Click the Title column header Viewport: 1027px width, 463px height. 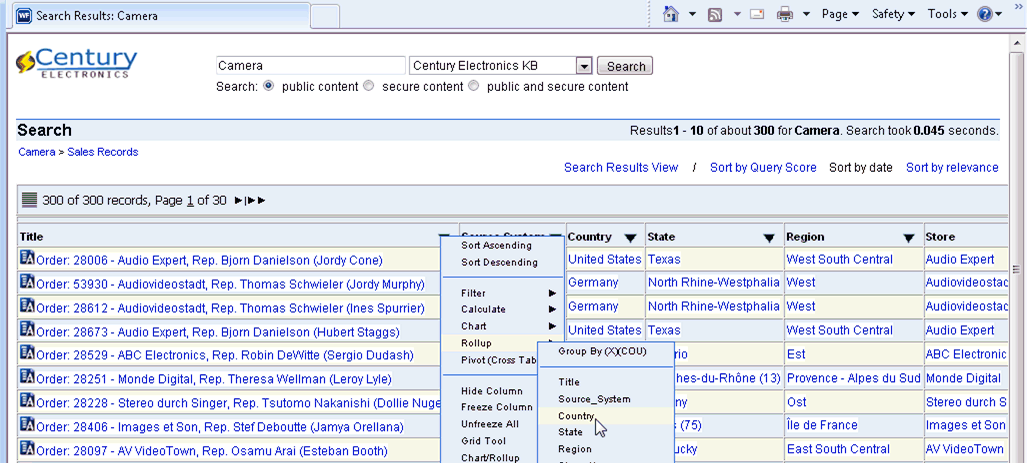(31, 237)
